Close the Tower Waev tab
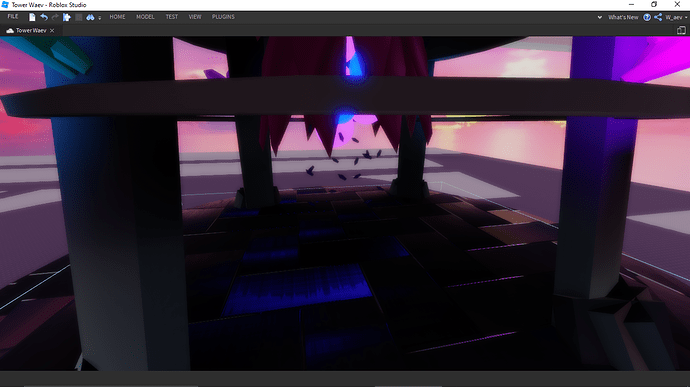Viewport: 690px width, 387px height. tap(52, 30)
